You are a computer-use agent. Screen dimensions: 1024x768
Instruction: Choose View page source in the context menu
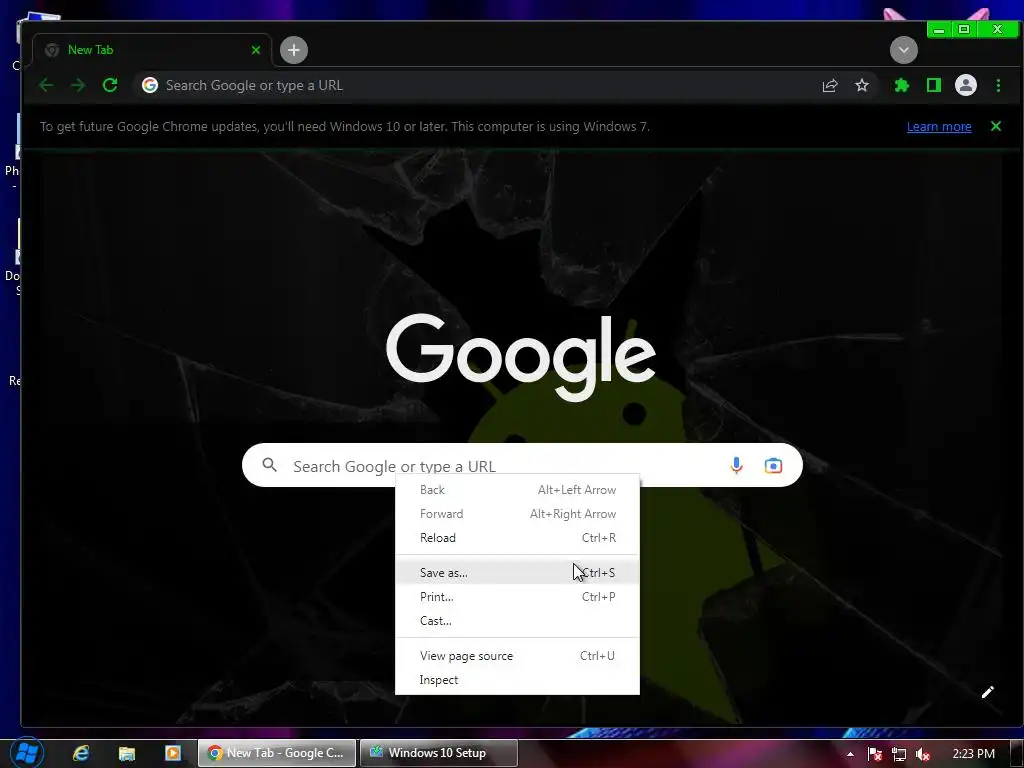[517, 656]
